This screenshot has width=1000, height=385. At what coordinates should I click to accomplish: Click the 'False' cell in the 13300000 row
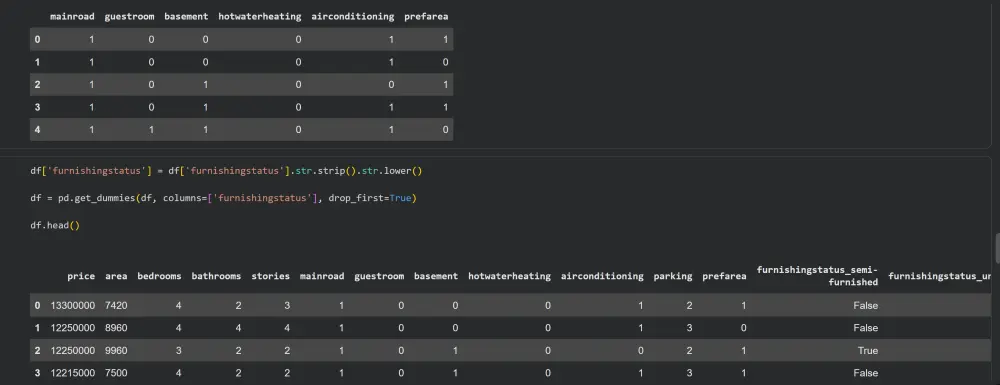click(865, 305)
